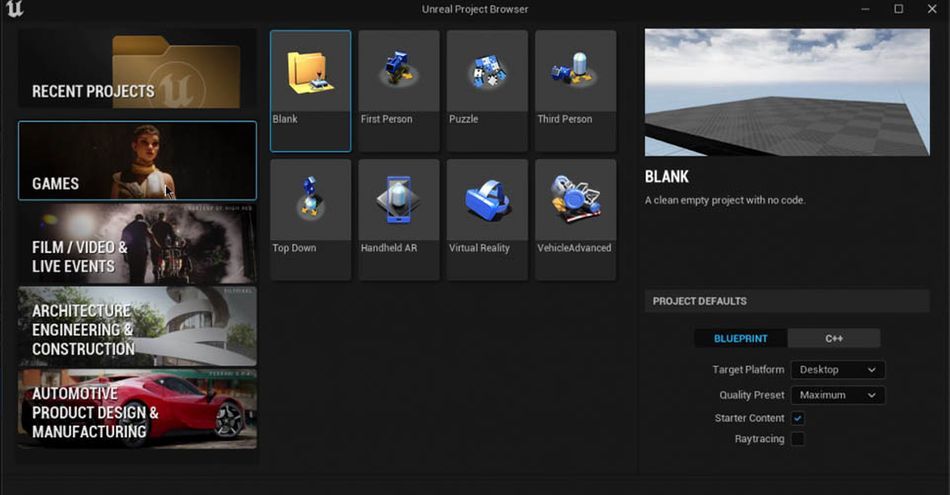Open Film / Video & Live Events category
The height and width of the screenshot is (495, 950).
click(138, 244)
